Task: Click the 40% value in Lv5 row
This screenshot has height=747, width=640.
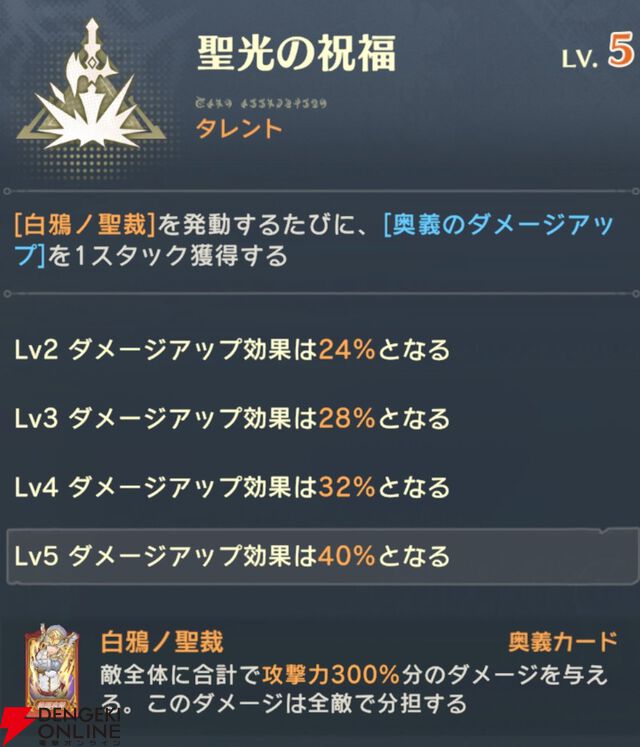Action: pyautogui.click(x=346, y=556)
